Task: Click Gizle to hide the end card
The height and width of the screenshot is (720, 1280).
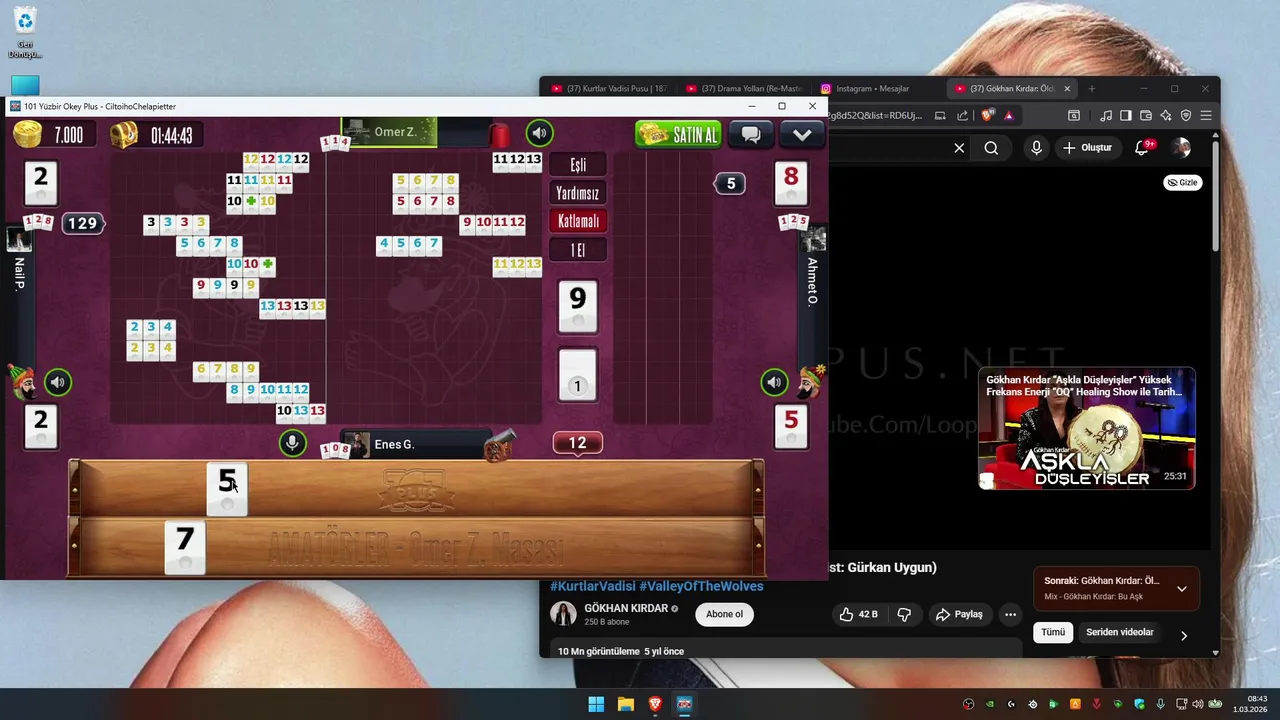Action: point(1183,183)
